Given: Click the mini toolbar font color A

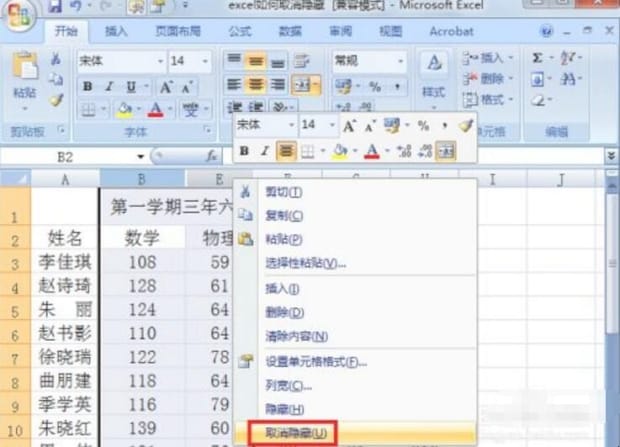Looking at the screenshot, I should tap(371, 151).
